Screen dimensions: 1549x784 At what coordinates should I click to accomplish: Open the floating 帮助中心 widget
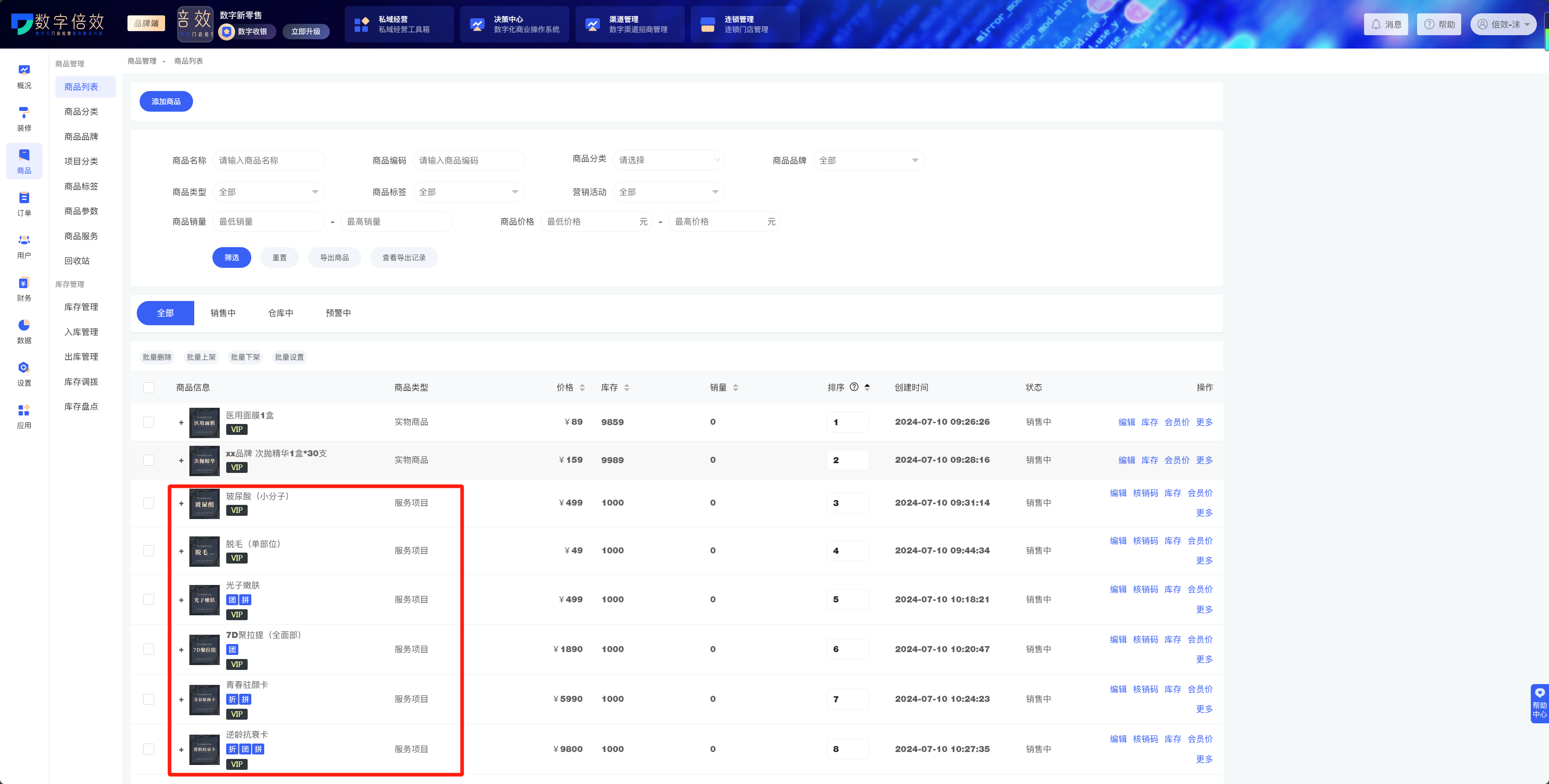coord(1539,703)
